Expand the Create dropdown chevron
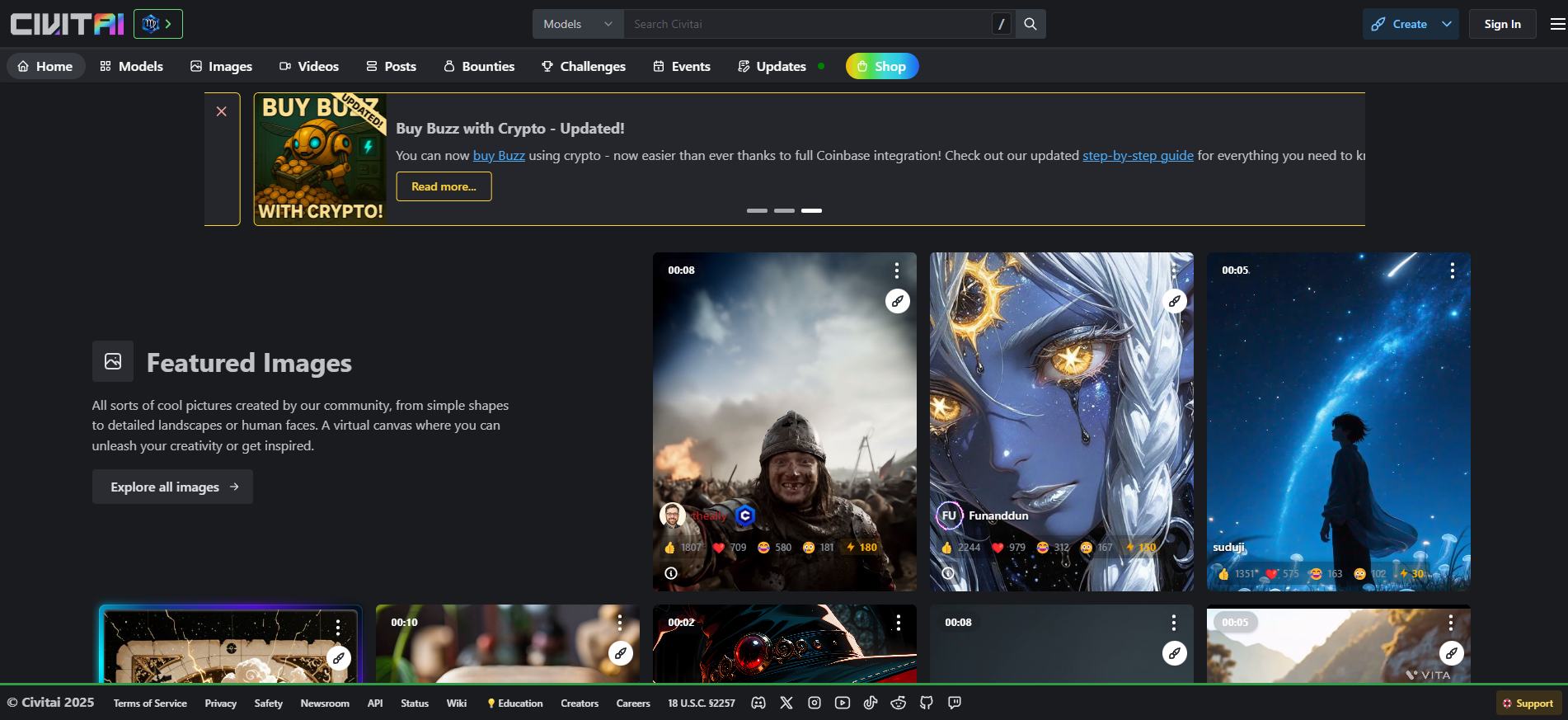Image resolution: width=1568 pixels, height=720 pixels. click(x=1447, y=24)
